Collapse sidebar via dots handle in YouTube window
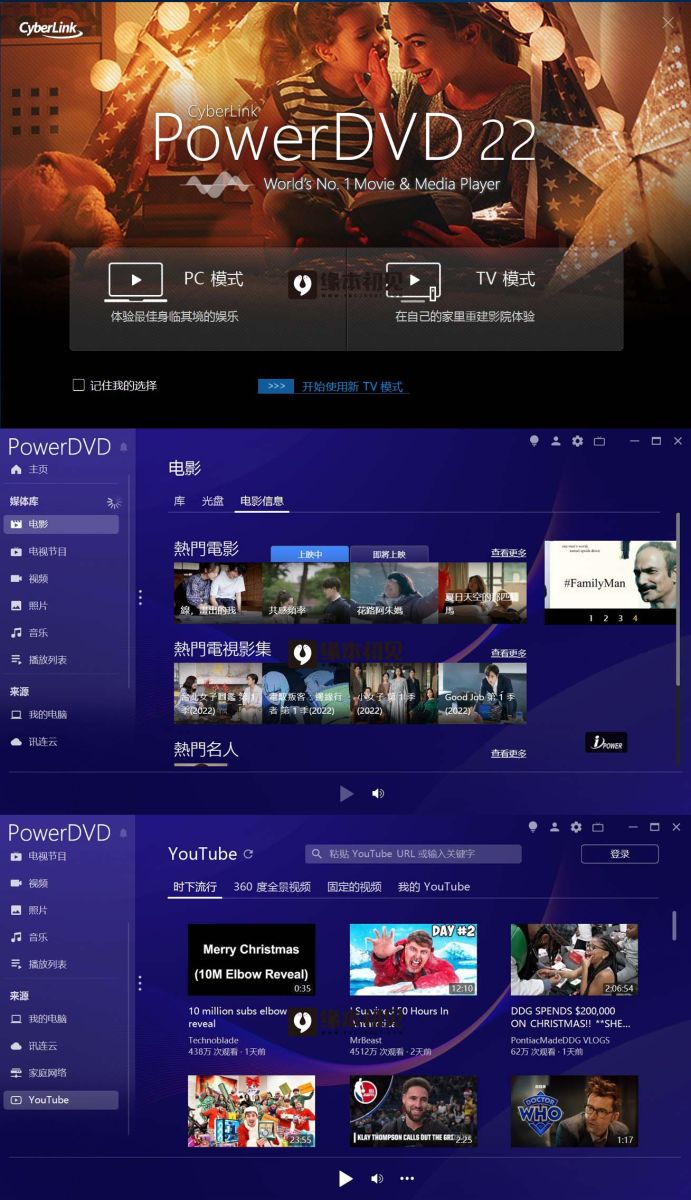This screenshot has width=691, height=1200. click(x=140, y=983)
